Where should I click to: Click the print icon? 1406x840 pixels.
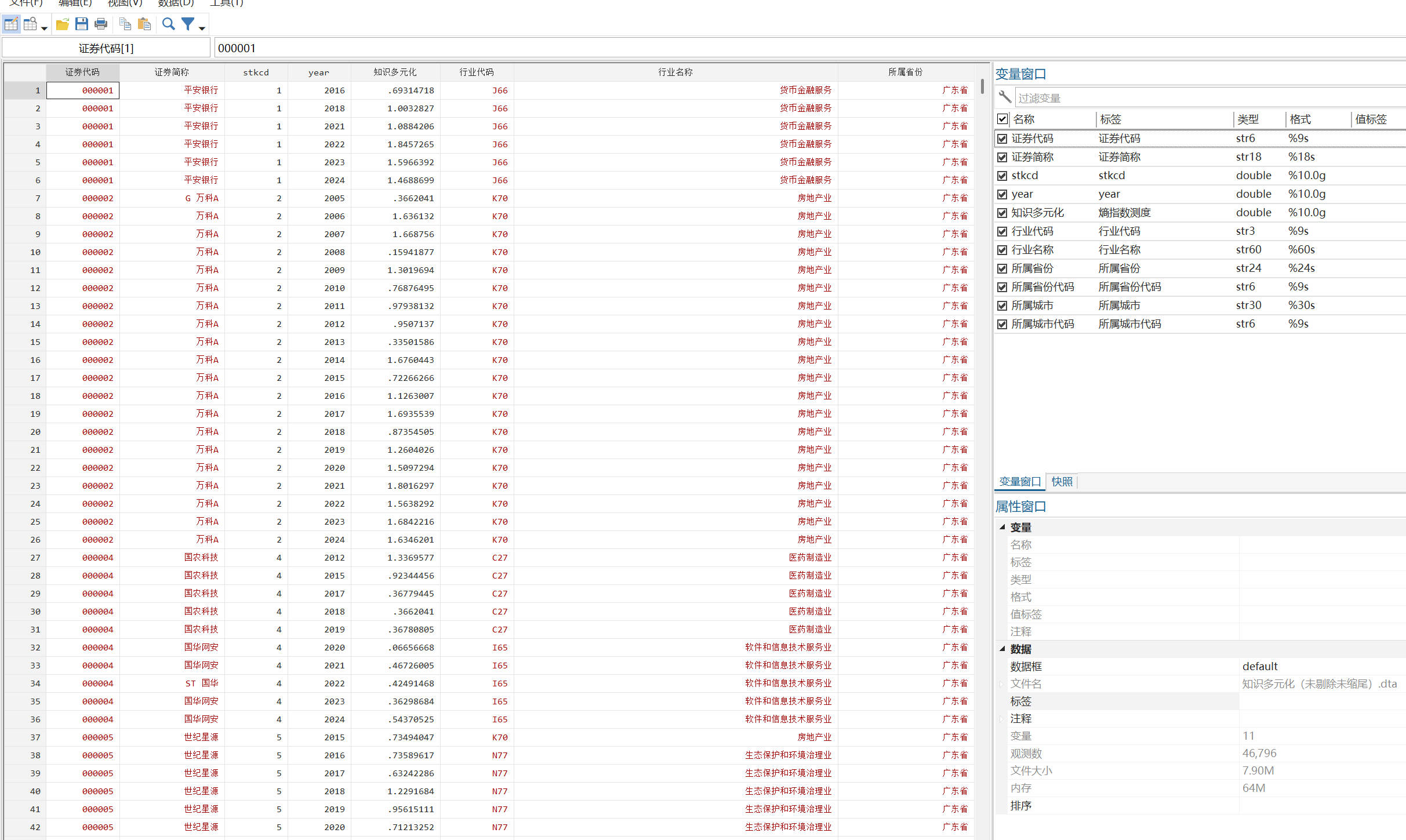tap(101, 24)
